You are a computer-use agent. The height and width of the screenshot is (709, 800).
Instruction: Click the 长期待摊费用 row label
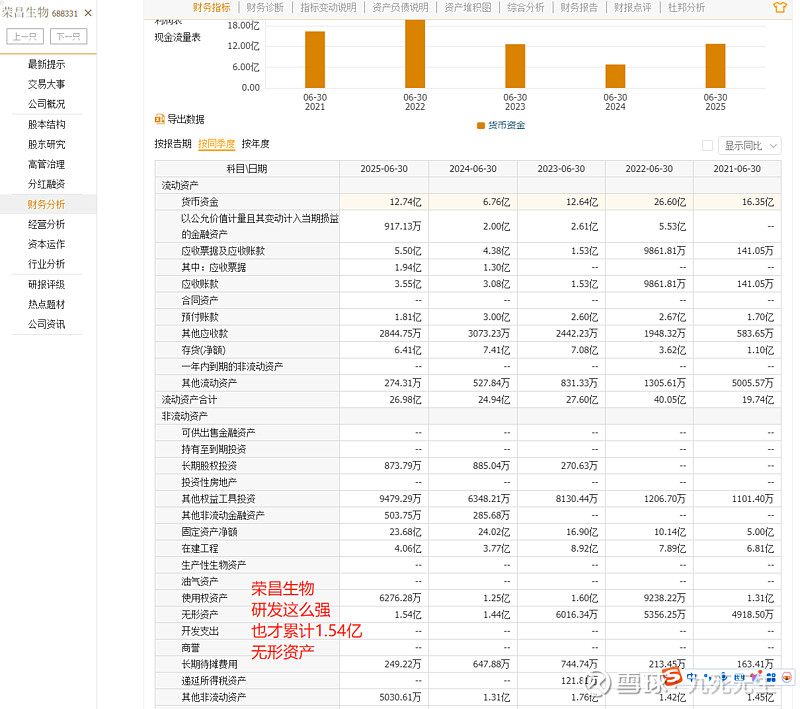(x=209, y=664)
